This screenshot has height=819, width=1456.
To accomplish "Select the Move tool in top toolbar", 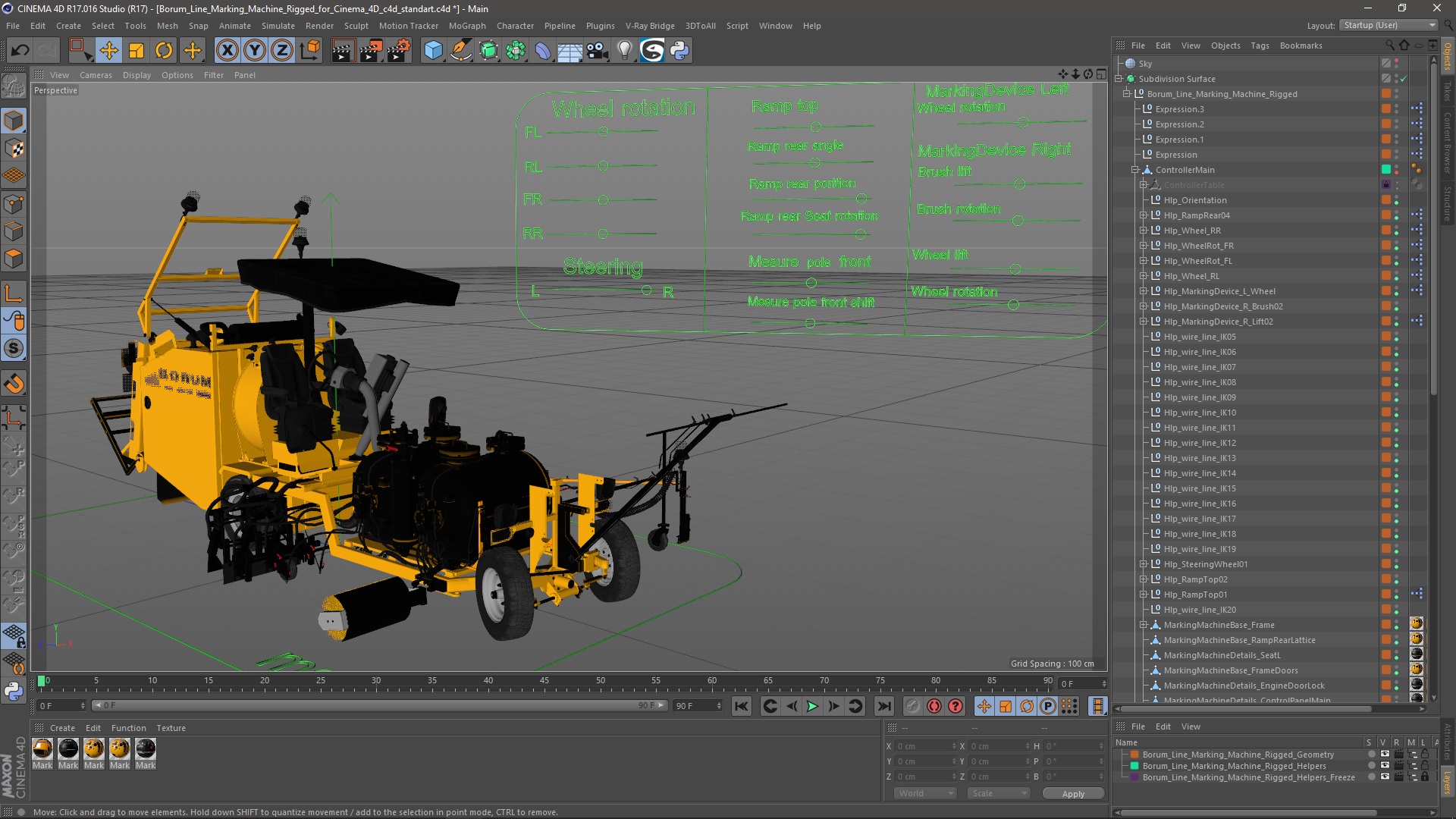I will pos(108,51).
